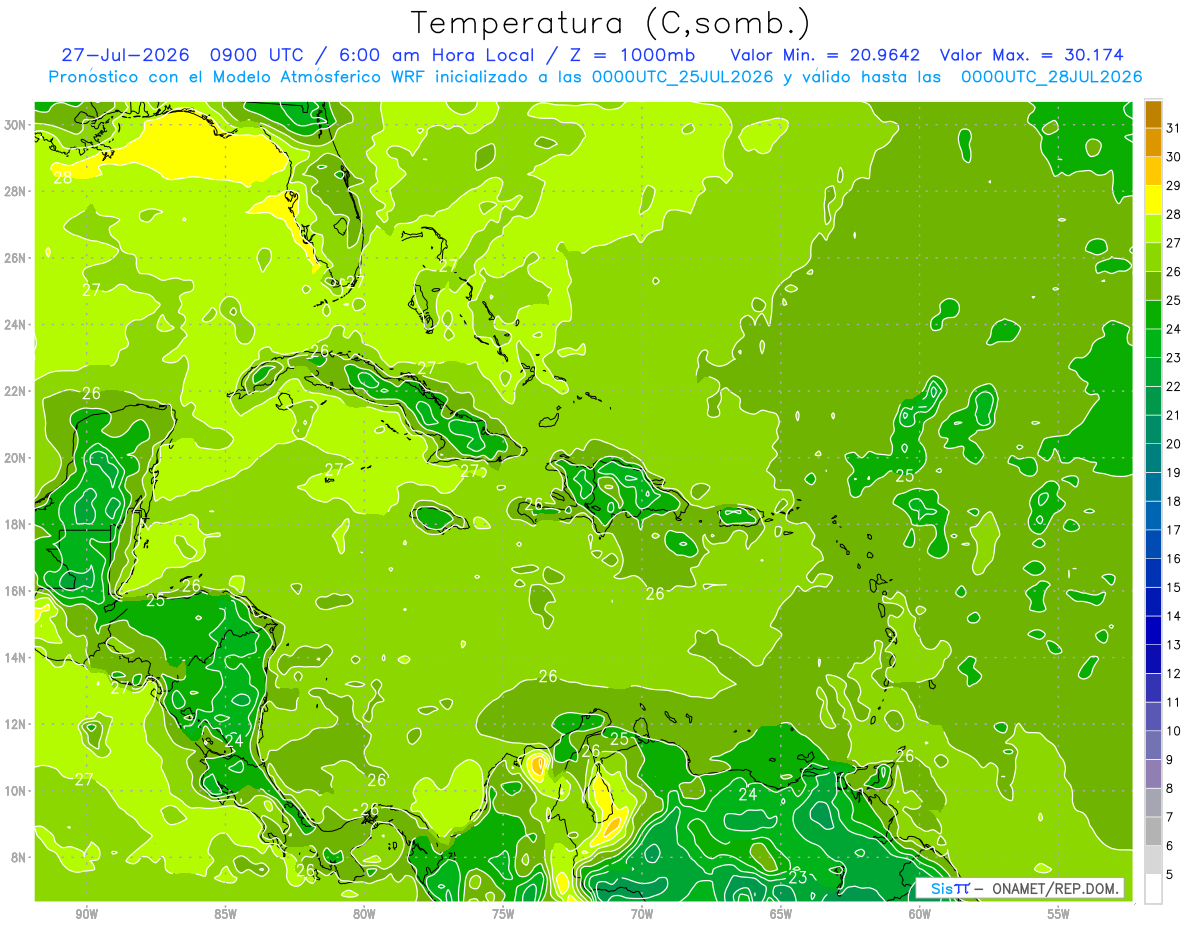Click the orange colorbar segment between 30 and 31
Viewport: 1200px width, 927px height.
pos(1154,142)
